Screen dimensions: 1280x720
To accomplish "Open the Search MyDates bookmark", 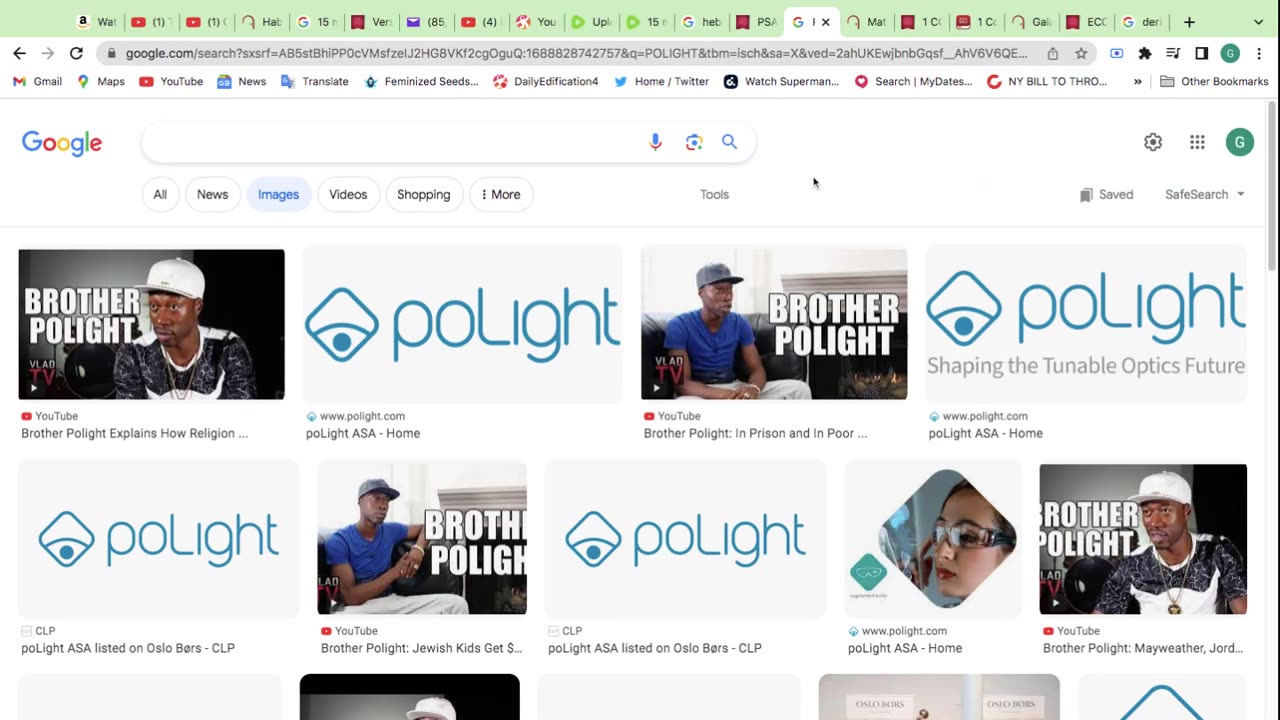I will coord(913,81).
